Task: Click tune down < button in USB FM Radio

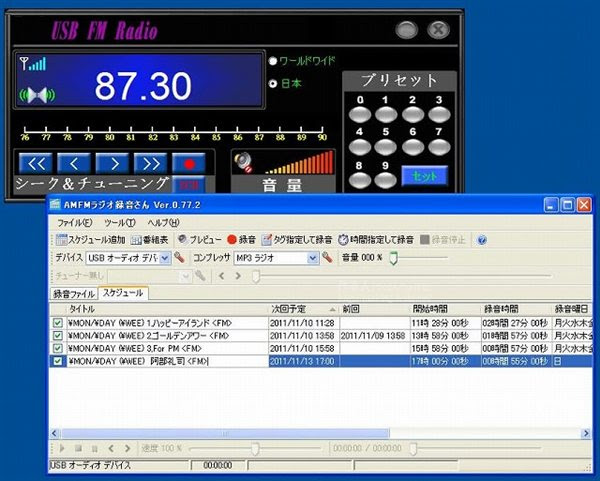Action: [x=74, y=164]
